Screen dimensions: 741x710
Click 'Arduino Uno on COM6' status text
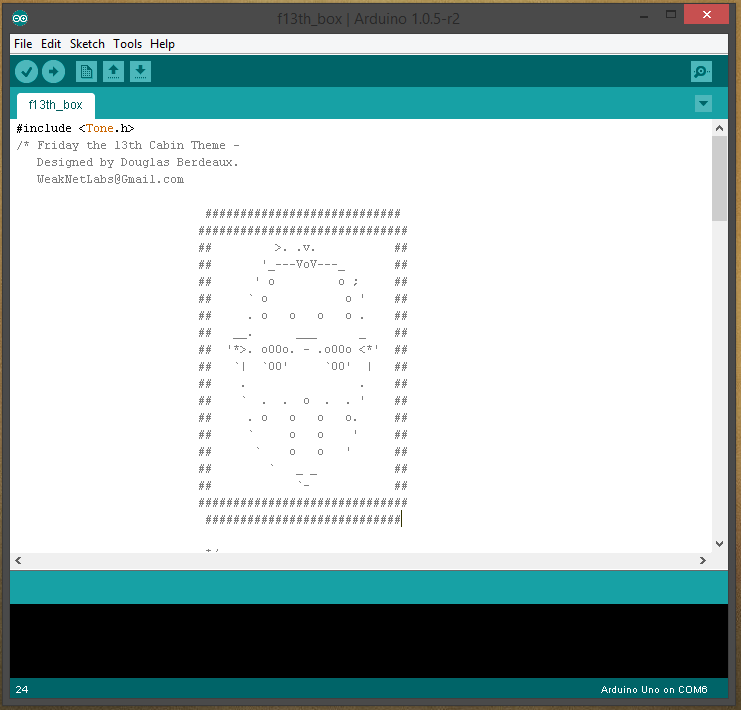coord(654,689)
